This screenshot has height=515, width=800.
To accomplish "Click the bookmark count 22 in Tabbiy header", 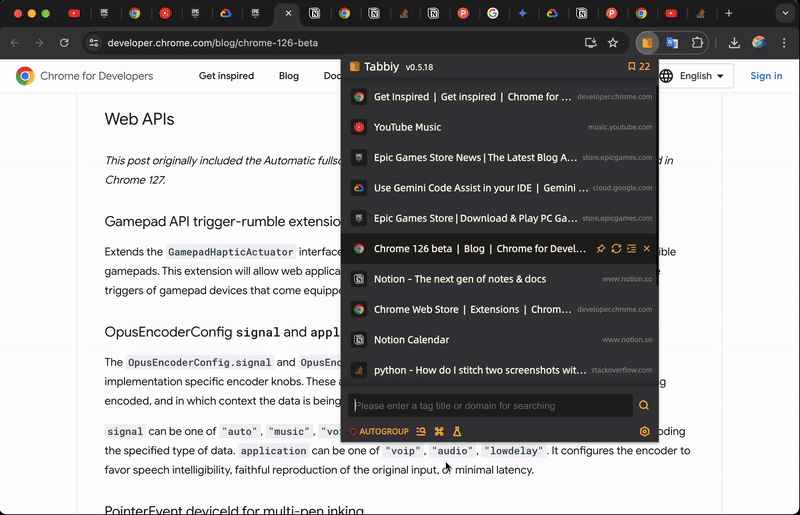I will (639, 67).
